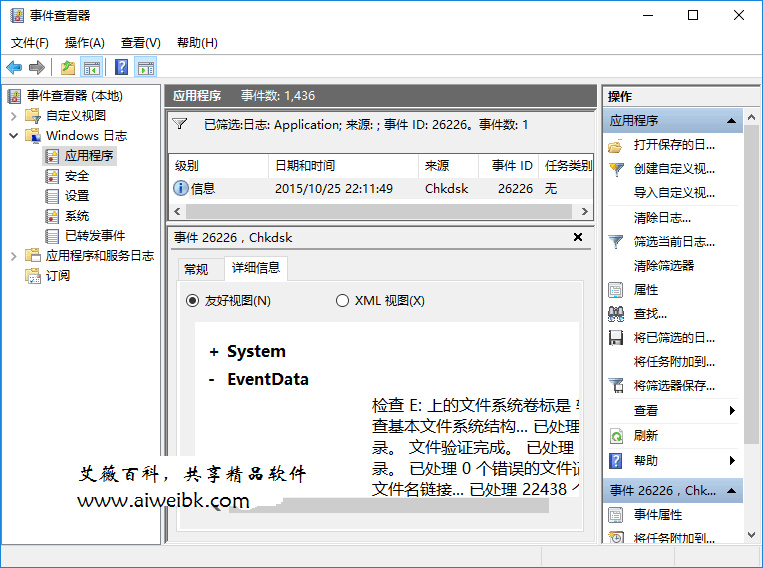Image resolution: width=763 pixels, height=568 pixels.
Task: Click the information icon in the event row
Action: pyautogui.click(x=181, y=188)
